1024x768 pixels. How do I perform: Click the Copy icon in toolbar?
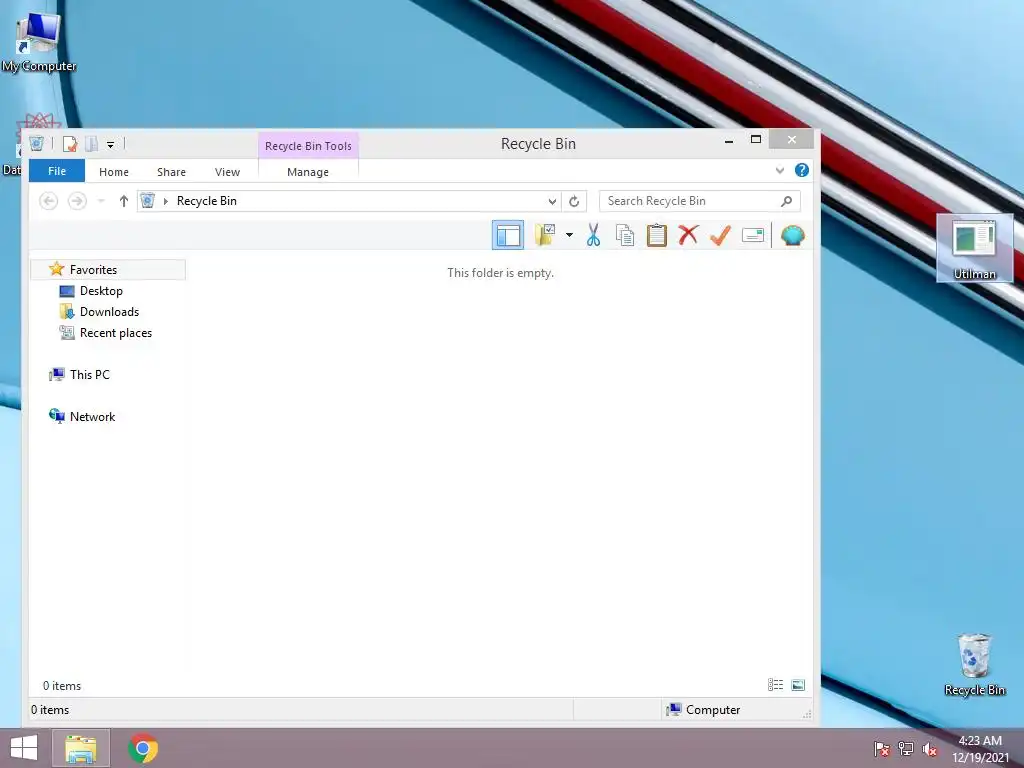tap(625, 235)
